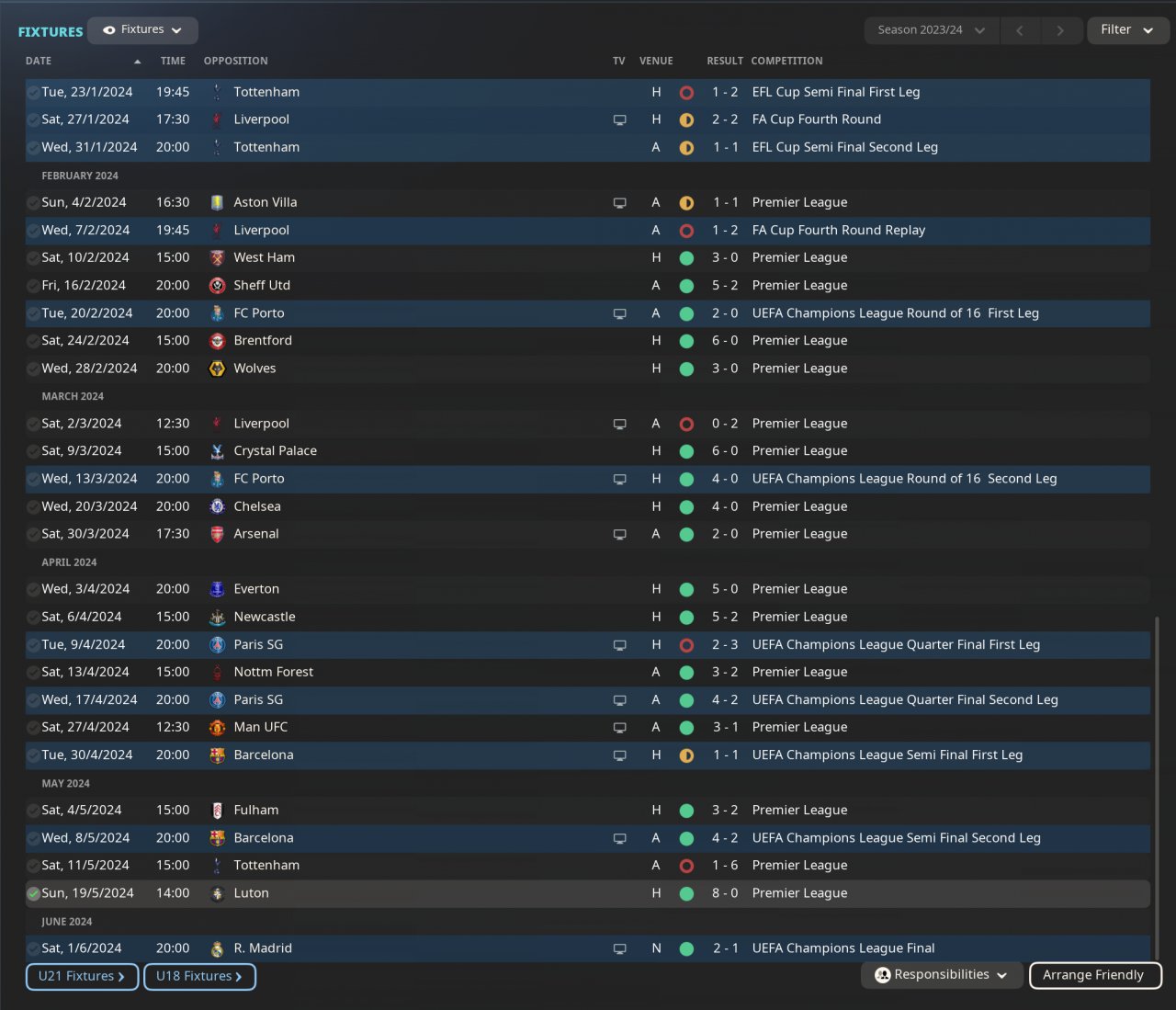Expand the Responsibilities dropdown
Screen dimensions: 1176x1010
[x=942, y=975]
